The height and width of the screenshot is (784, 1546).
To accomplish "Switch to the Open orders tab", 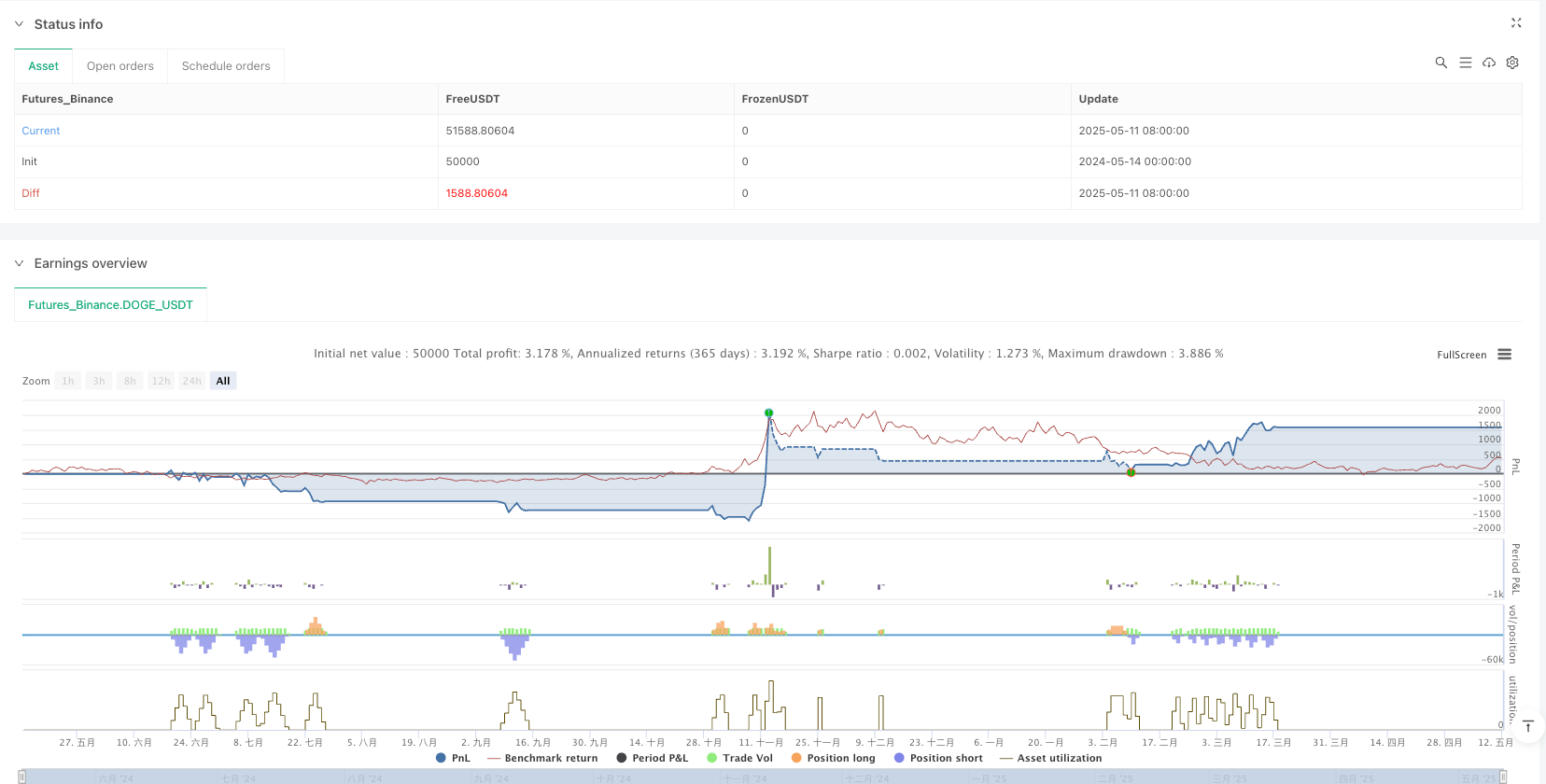I will pos(120,66).
